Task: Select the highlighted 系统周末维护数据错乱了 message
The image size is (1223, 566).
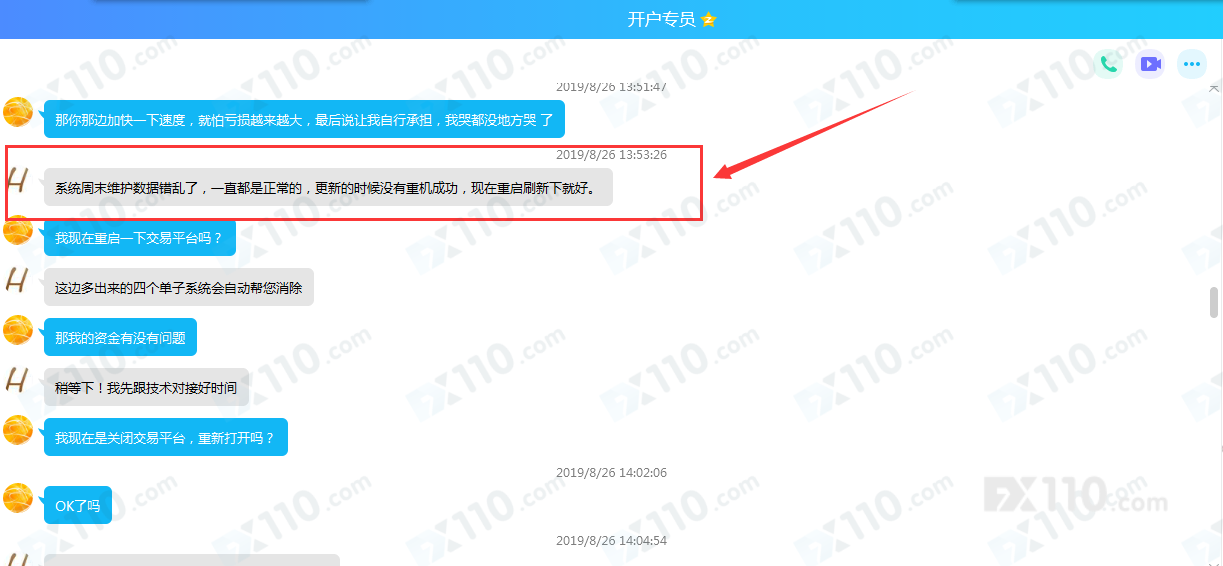Action: click(x=328, y=188)
